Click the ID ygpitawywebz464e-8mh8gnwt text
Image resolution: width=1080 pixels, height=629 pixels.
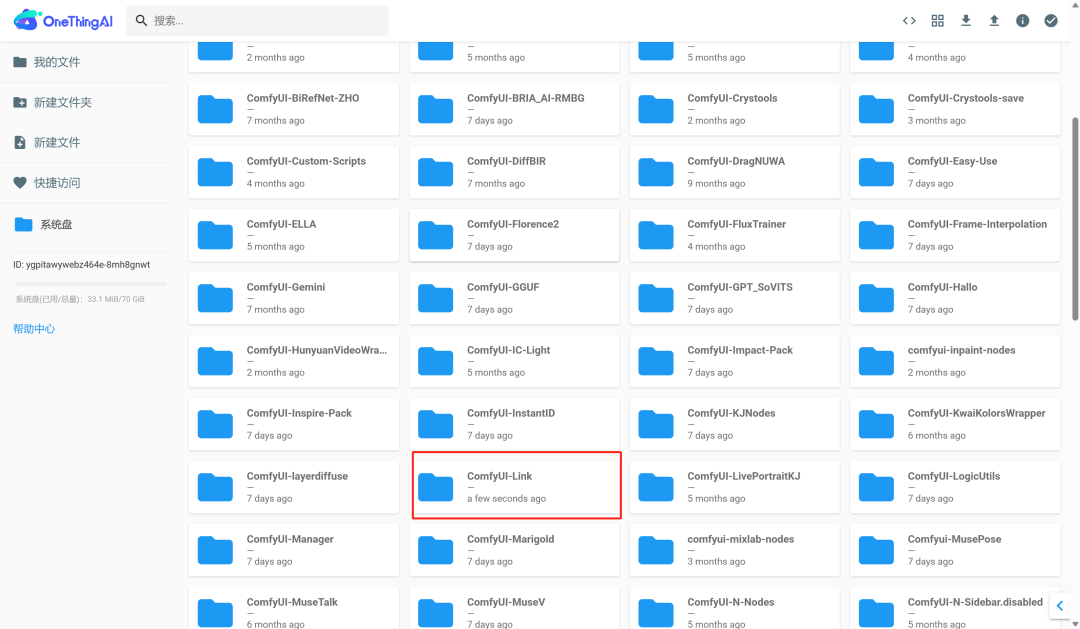[81, 265]
